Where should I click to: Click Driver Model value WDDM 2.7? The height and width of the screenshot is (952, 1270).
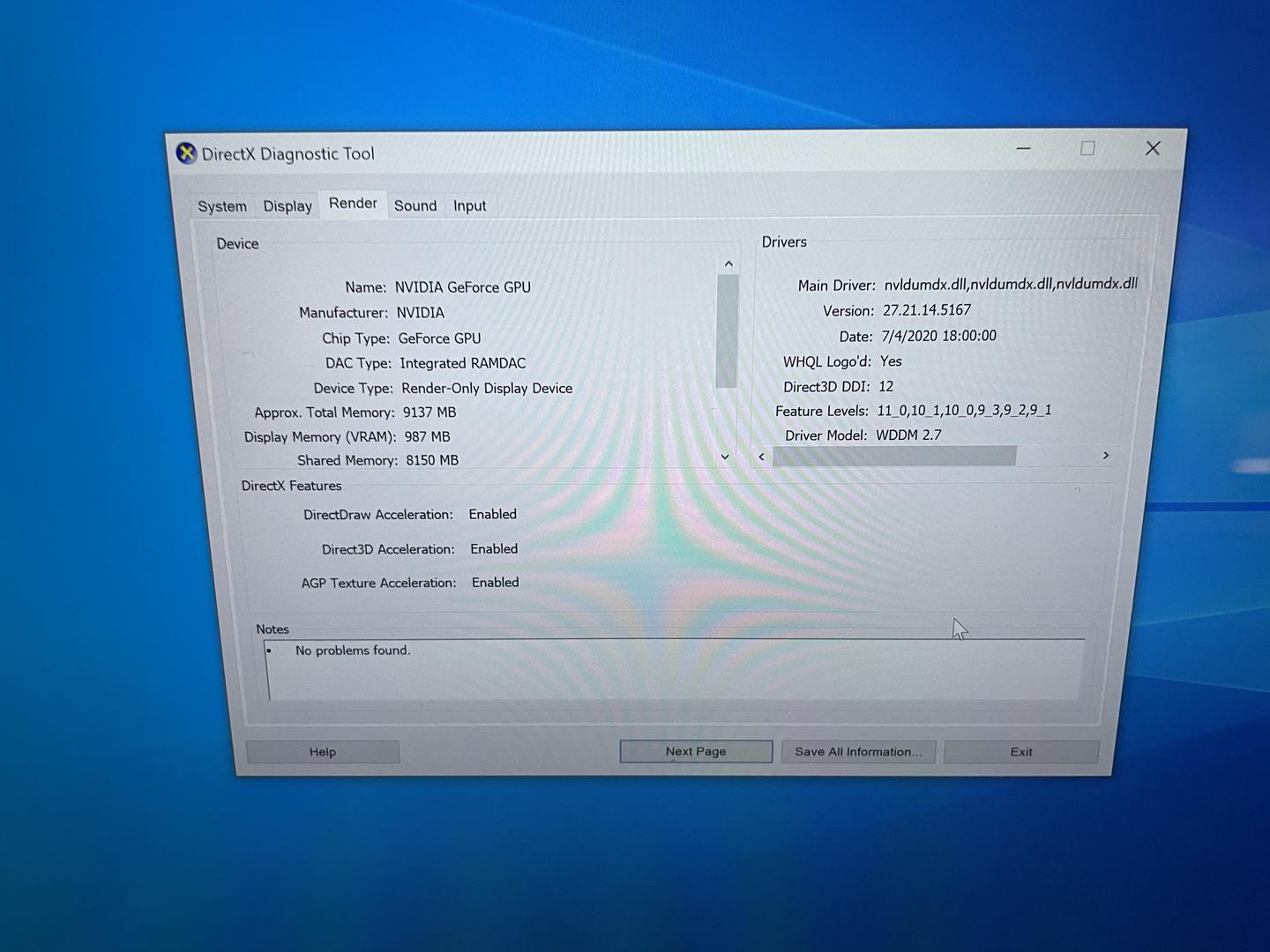(908, 435)
